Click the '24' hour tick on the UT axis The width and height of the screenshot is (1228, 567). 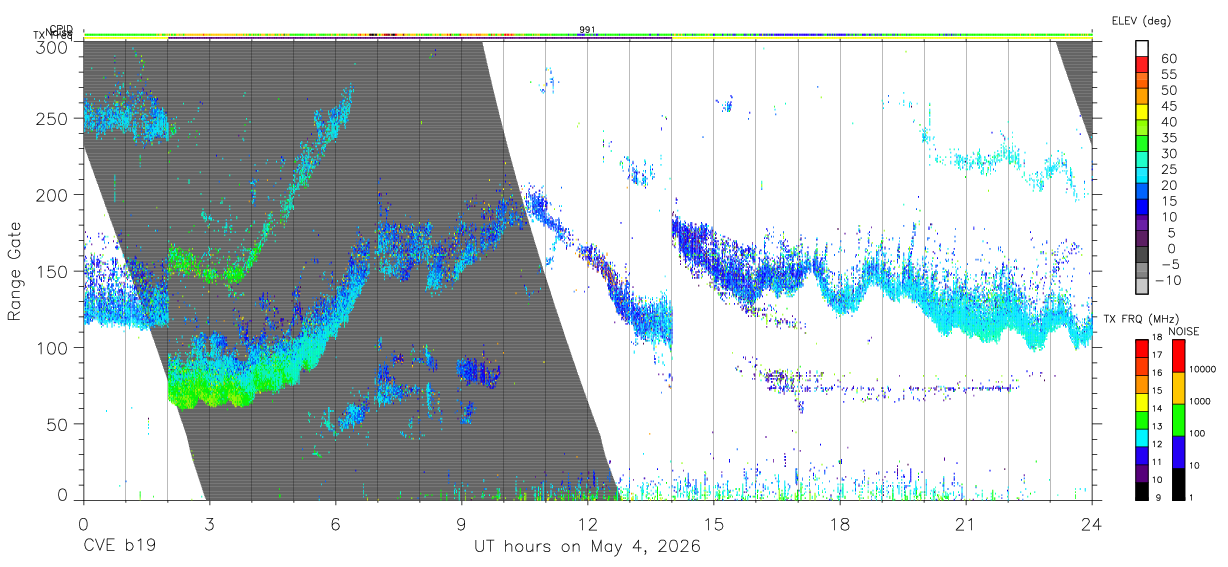(x=1092, y=525)
